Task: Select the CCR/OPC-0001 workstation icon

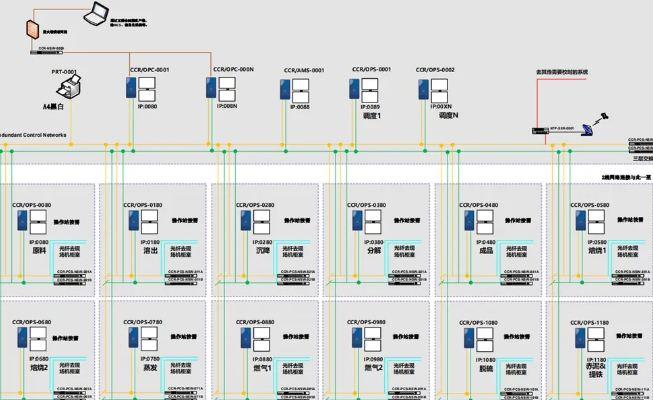Action: point(141,89)
